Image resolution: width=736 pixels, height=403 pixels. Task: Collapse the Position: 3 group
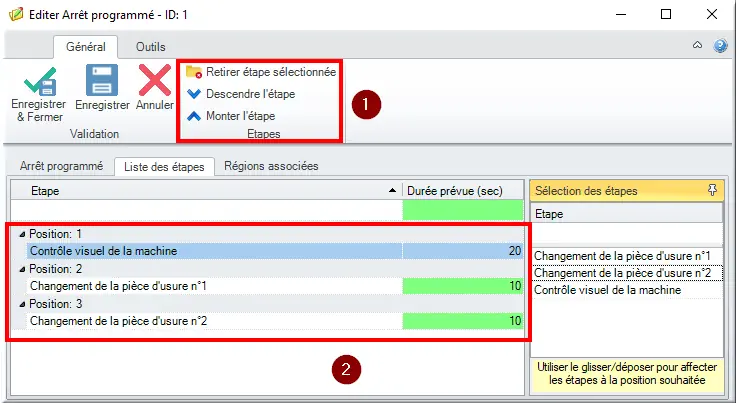point(22,304)
